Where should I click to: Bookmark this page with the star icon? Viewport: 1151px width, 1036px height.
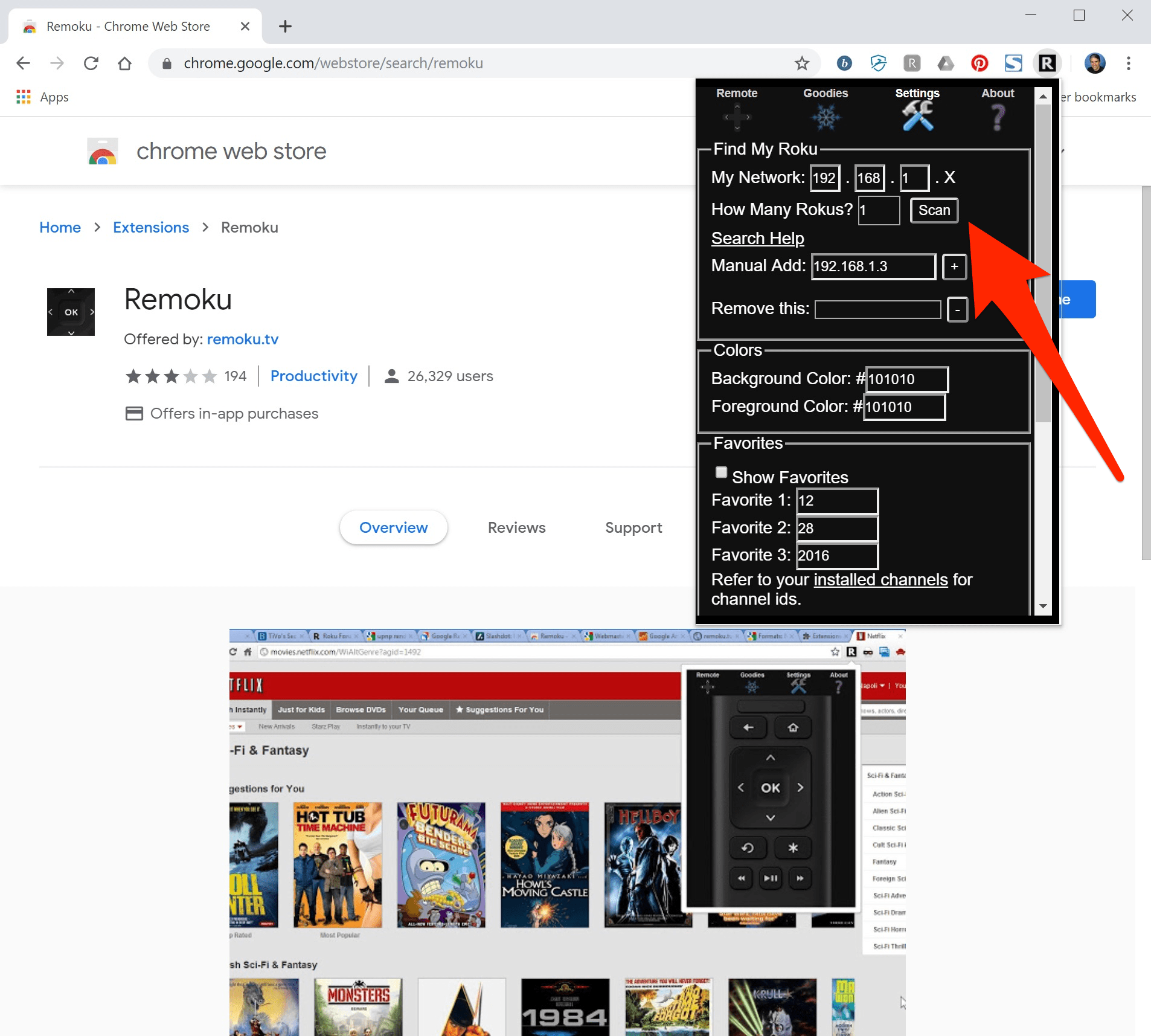pyautogui.click(x=801, y=63)
